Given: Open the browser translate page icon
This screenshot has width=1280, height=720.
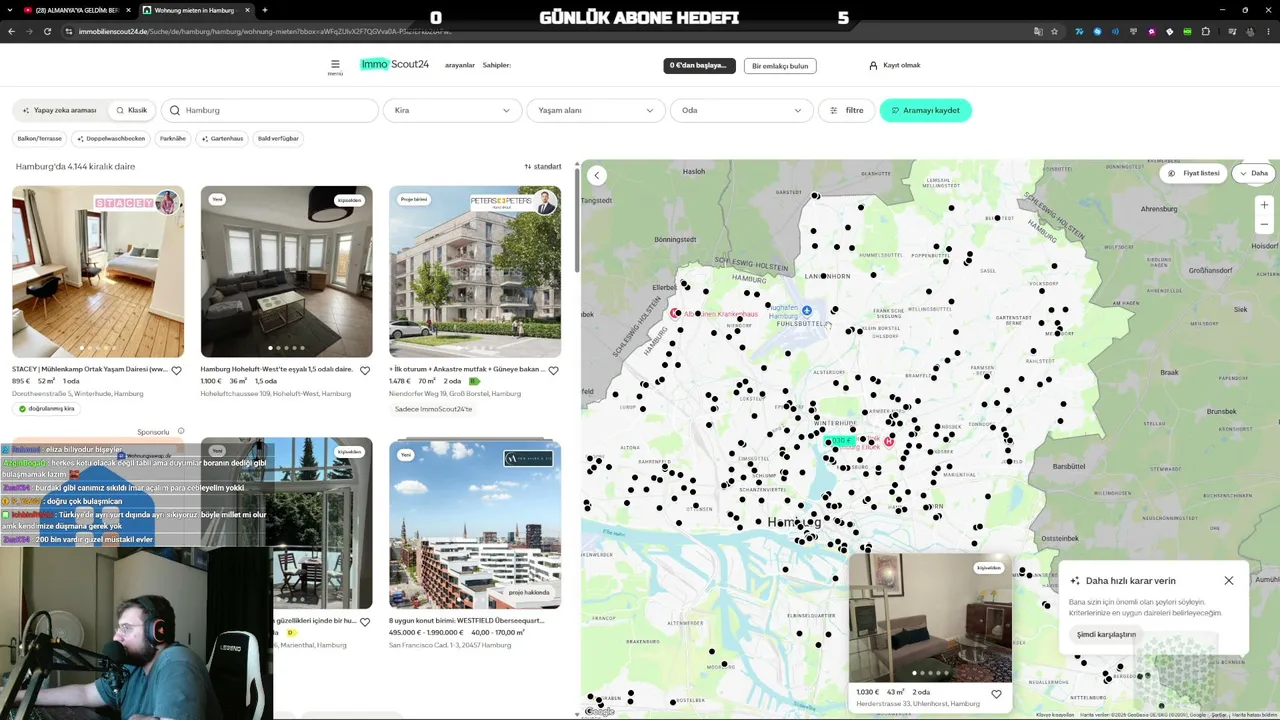Looking at the screenshot, I should [1038, 31].
